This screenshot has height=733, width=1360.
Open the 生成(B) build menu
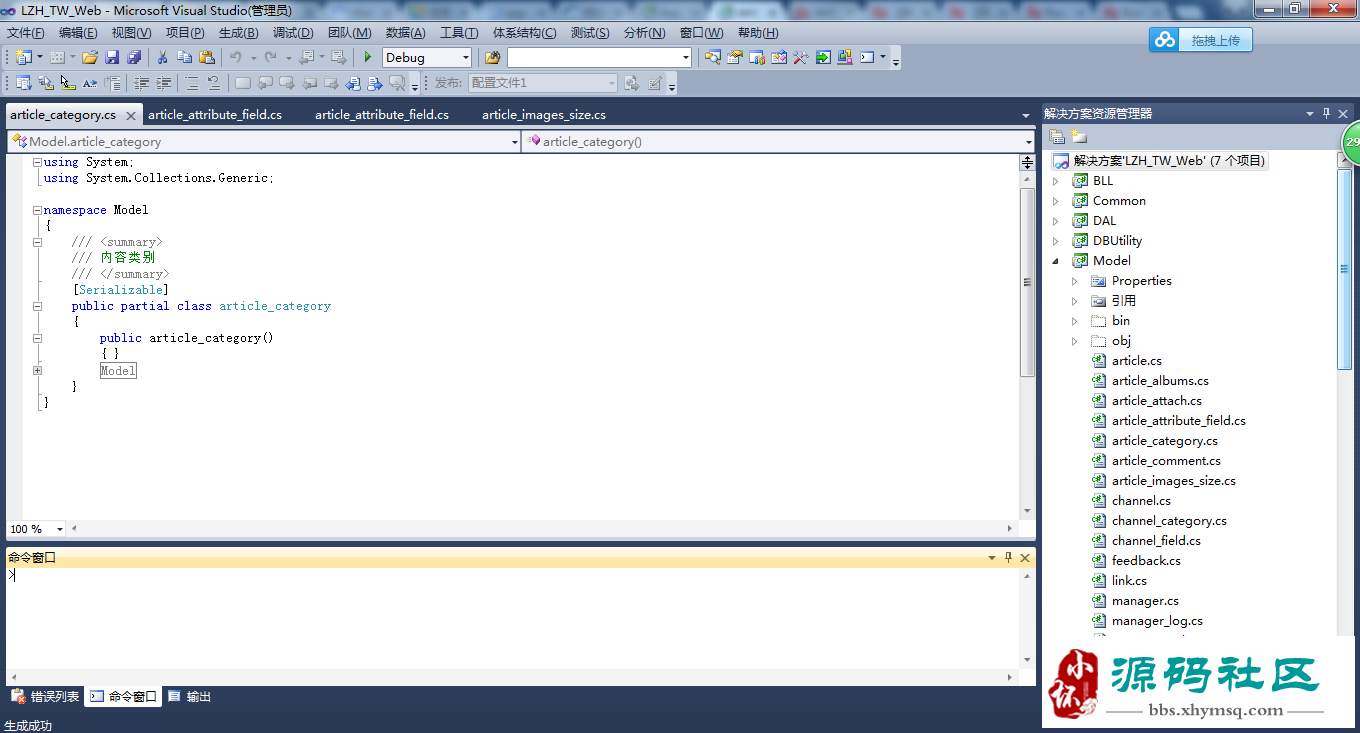tap(238, 33)
